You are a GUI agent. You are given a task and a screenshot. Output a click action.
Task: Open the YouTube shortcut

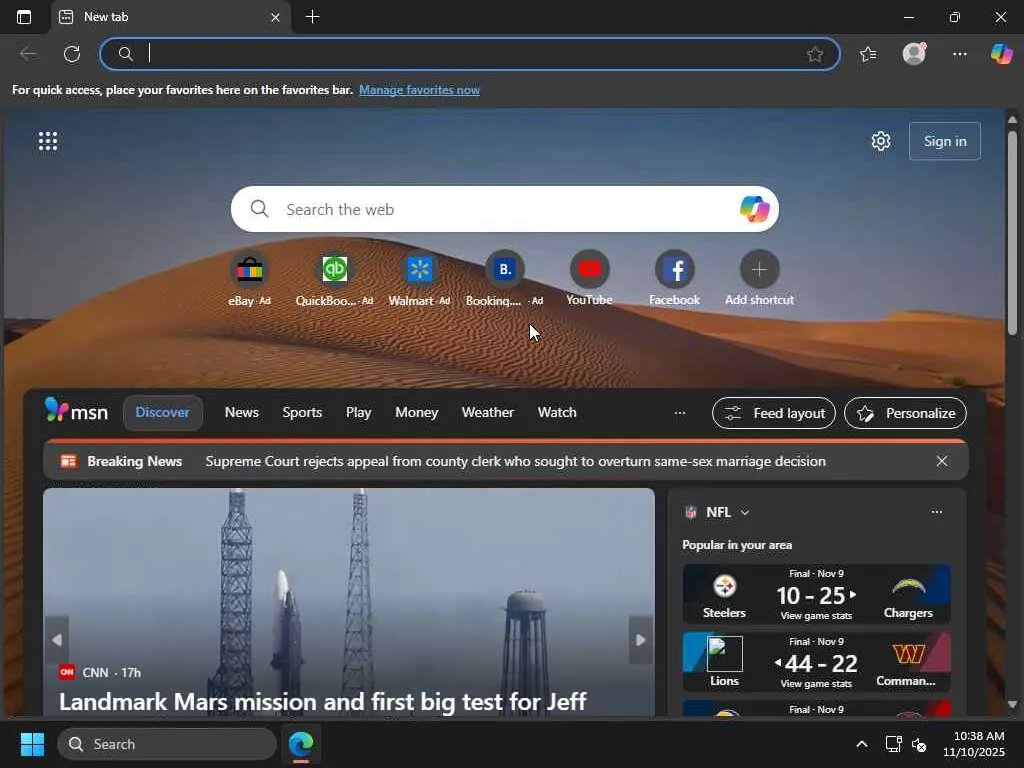(x=589, y=278)
